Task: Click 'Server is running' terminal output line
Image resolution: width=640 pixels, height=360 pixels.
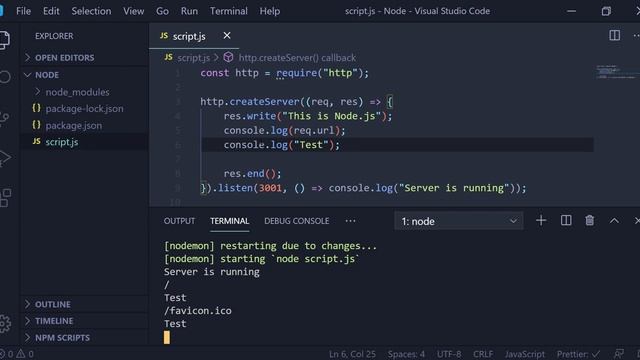Action: 211,272
